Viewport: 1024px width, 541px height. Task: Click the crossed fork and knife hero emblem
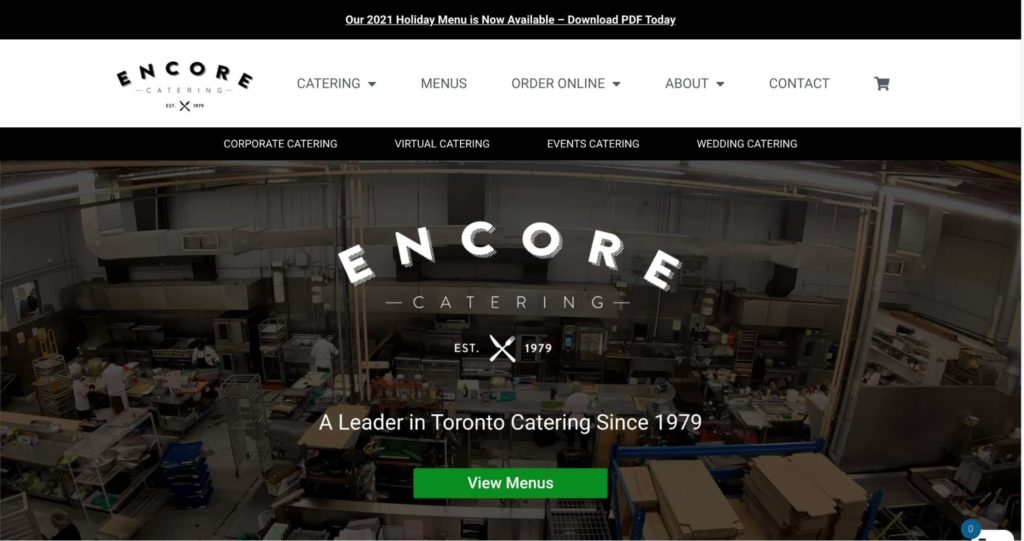pos(502,348)
